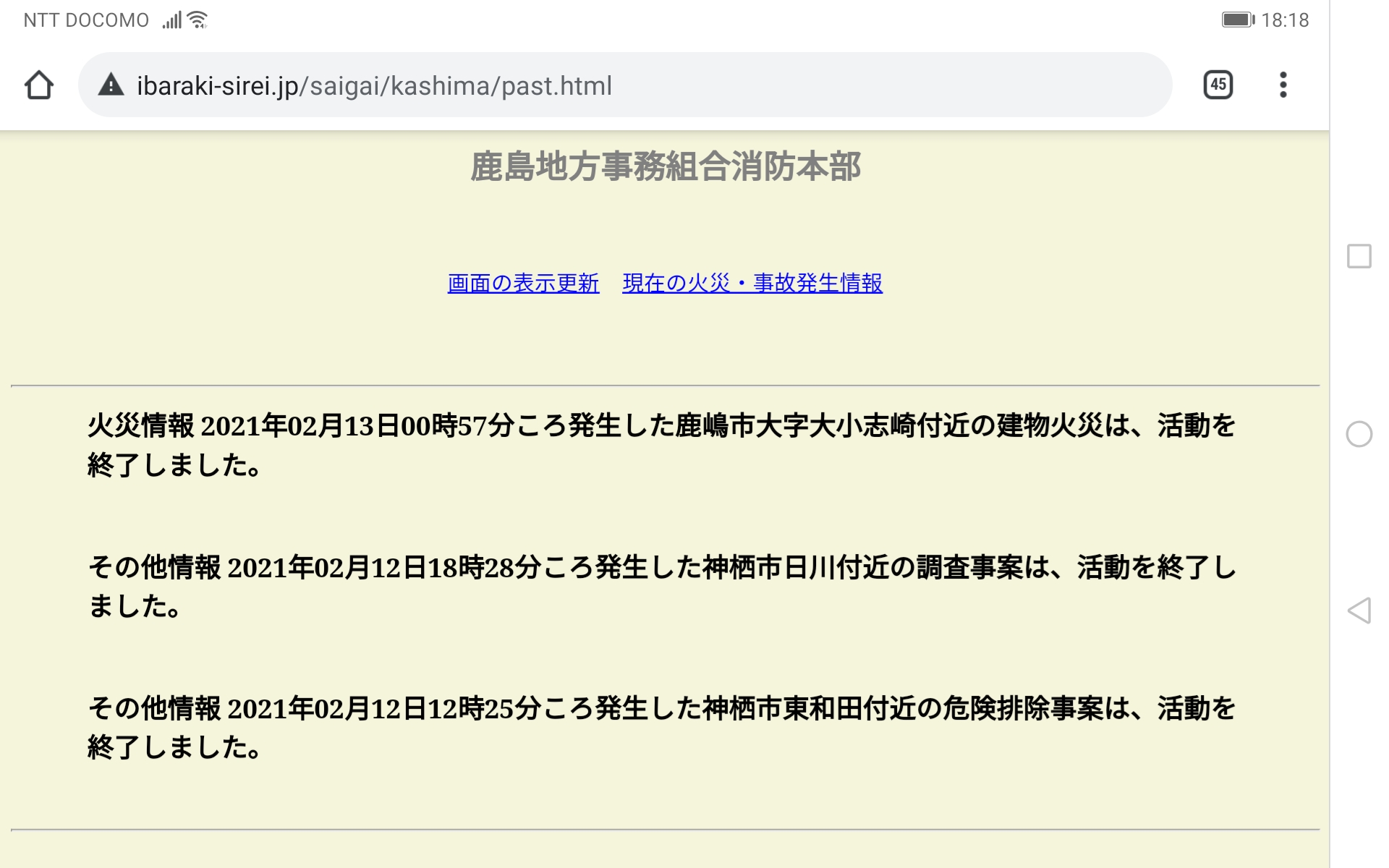
Task: Tap the NTT DOCOMO carrier label
Action: pyautogui.click(x=86, y=20)
